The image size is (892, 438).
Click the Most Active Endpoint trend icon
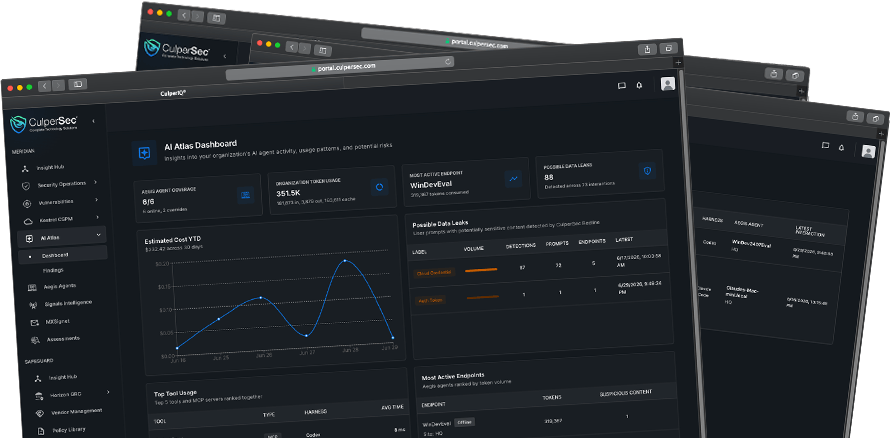pos(513,179)
